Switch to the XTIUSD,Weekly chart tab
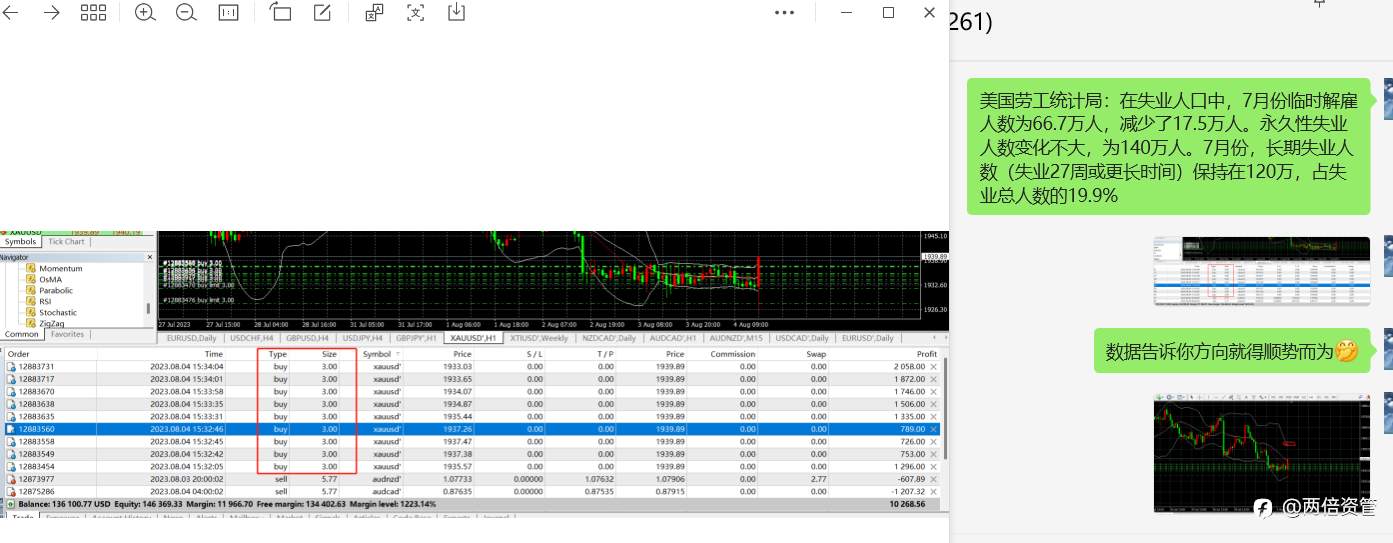The height and width of the screenshot is (543, 1393). pos(539,338)
